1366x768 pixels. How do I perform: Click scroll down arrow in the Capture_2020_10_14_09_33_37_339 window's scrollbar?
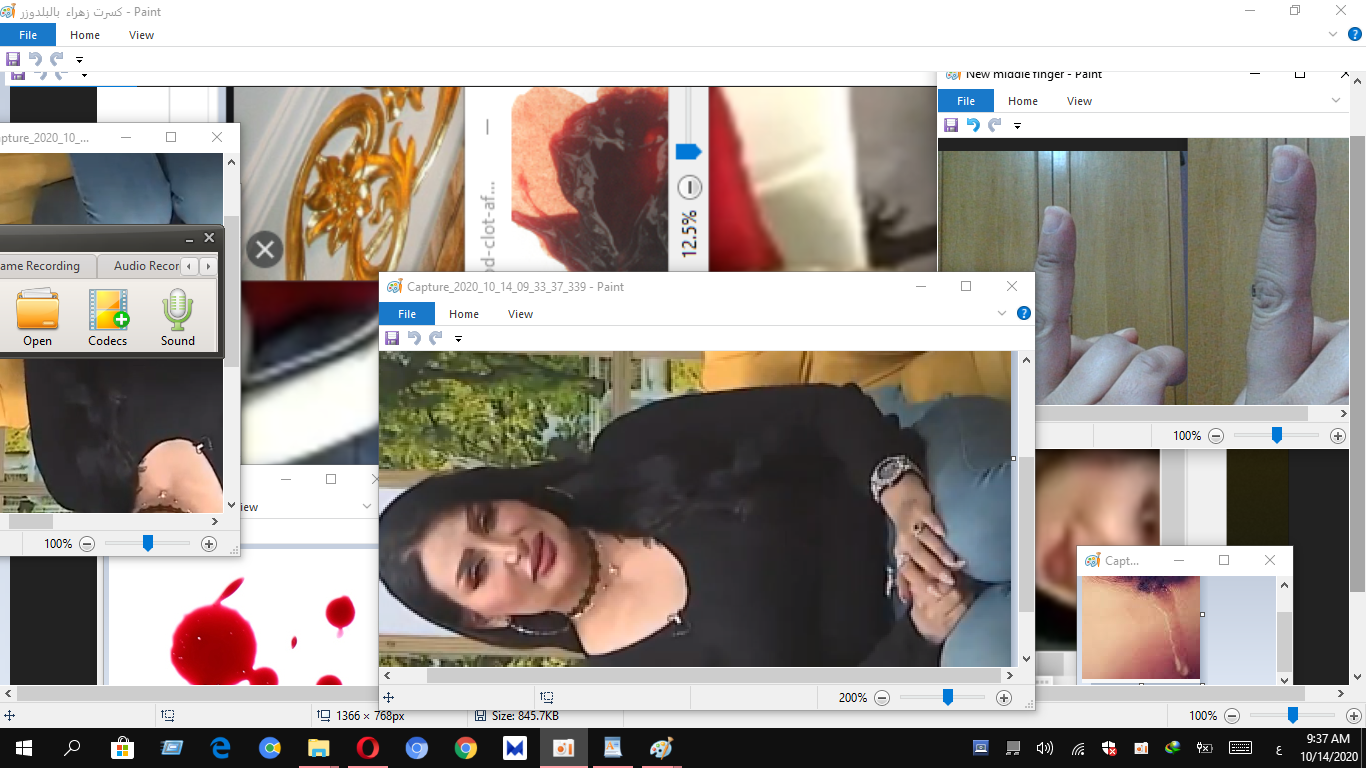(x=1025, y=659)
